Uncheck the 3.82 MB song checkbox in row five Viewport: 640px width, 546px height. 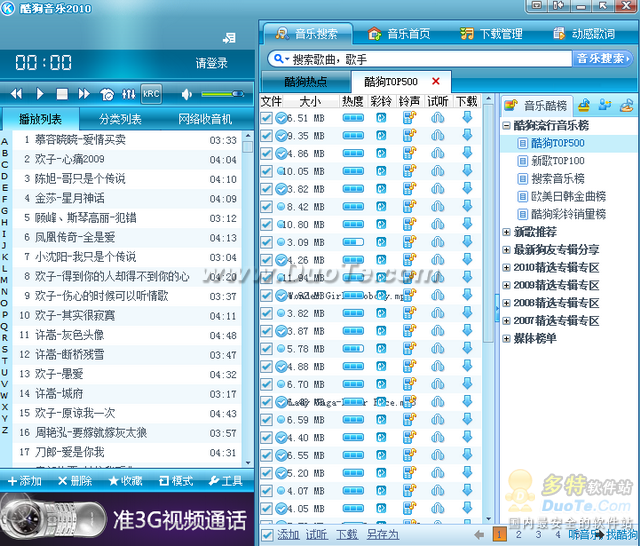pos(267,189)
